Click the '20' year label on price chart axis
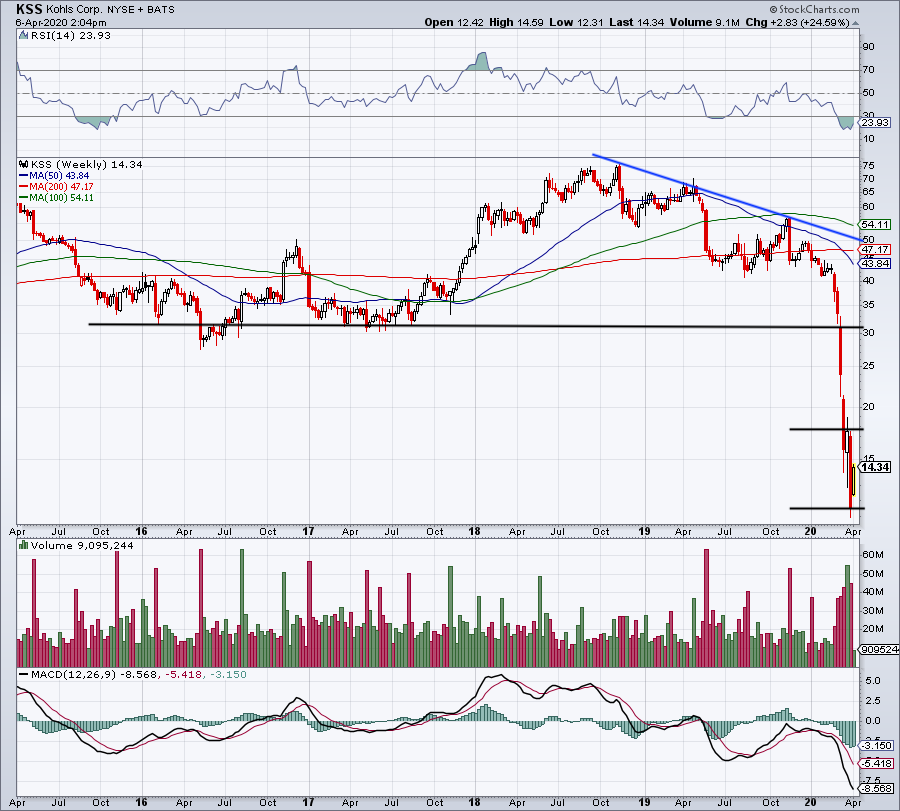900x811 pixels. click(810, 531)
